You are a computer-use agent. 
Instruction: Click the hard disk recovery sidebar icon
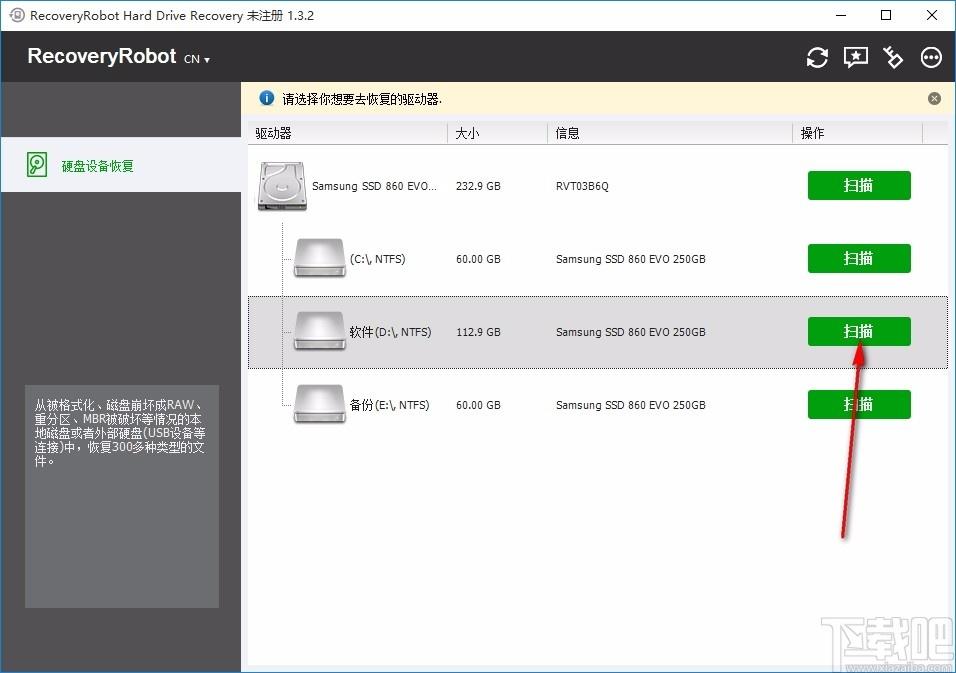click(x=37, y=165)
